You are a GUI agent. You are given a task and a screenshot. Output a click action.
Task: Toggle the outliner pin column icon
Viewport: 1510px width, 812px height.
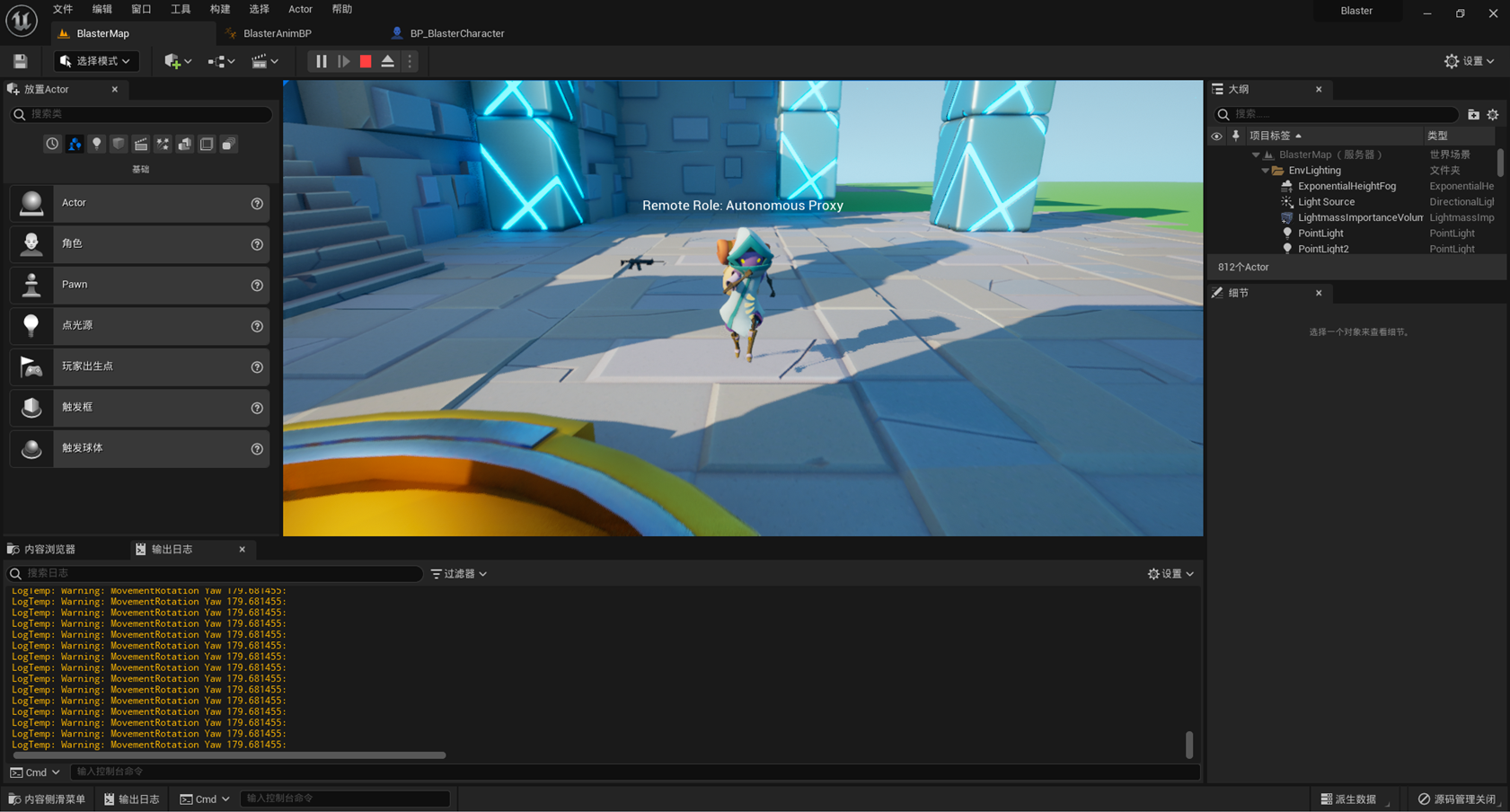point(1236,136)
